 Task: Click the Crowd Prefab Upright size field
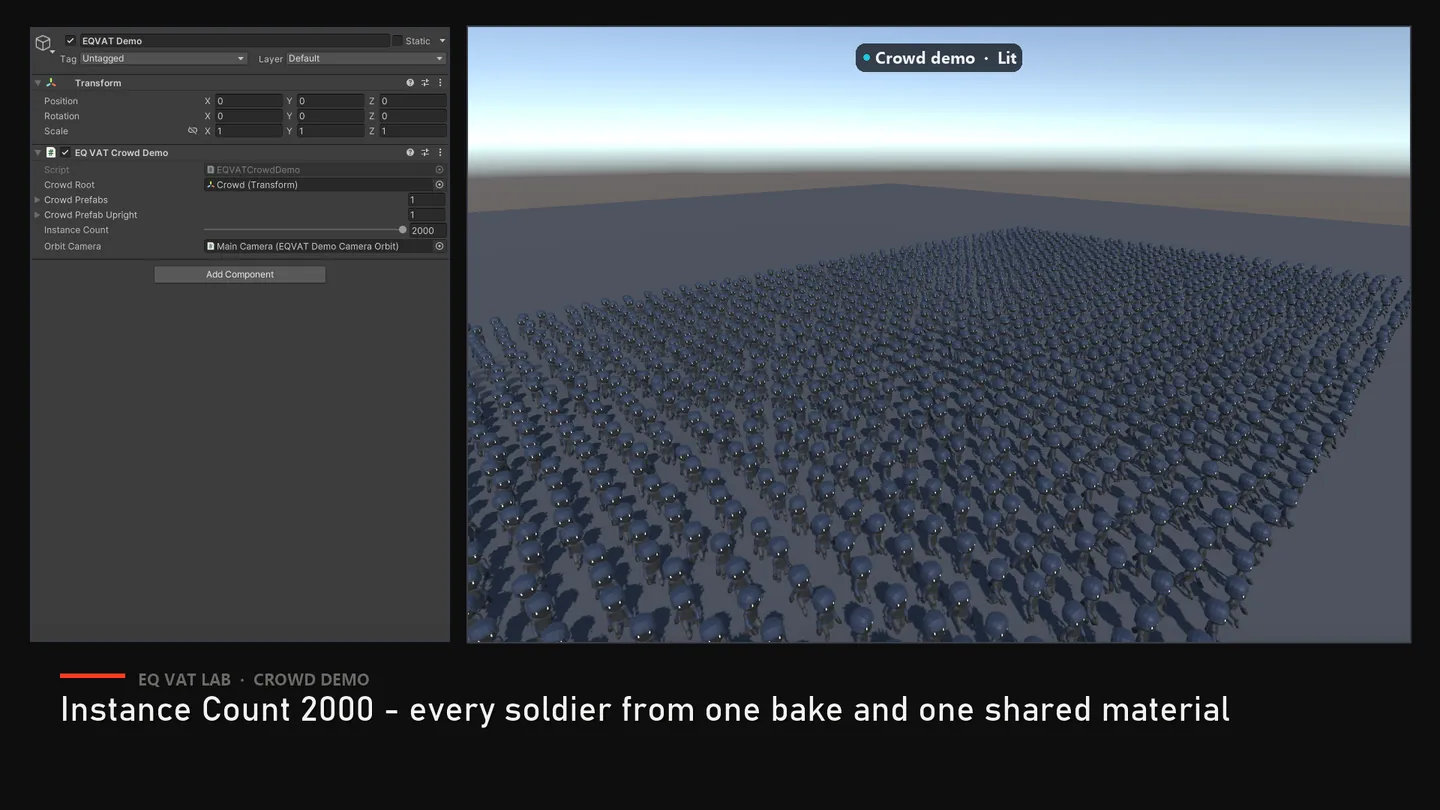click(x=427, y=215)
